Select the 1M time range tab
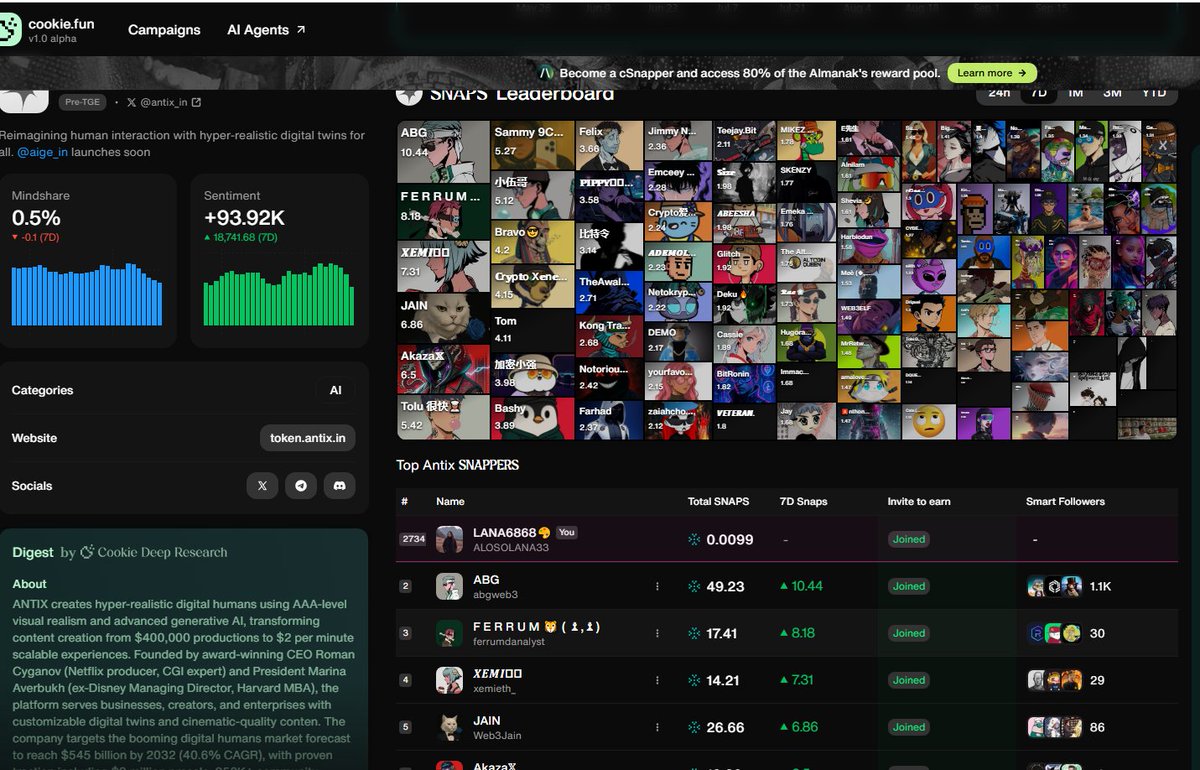This screenshot has height=770, width=1200. tap(1076, 92)
